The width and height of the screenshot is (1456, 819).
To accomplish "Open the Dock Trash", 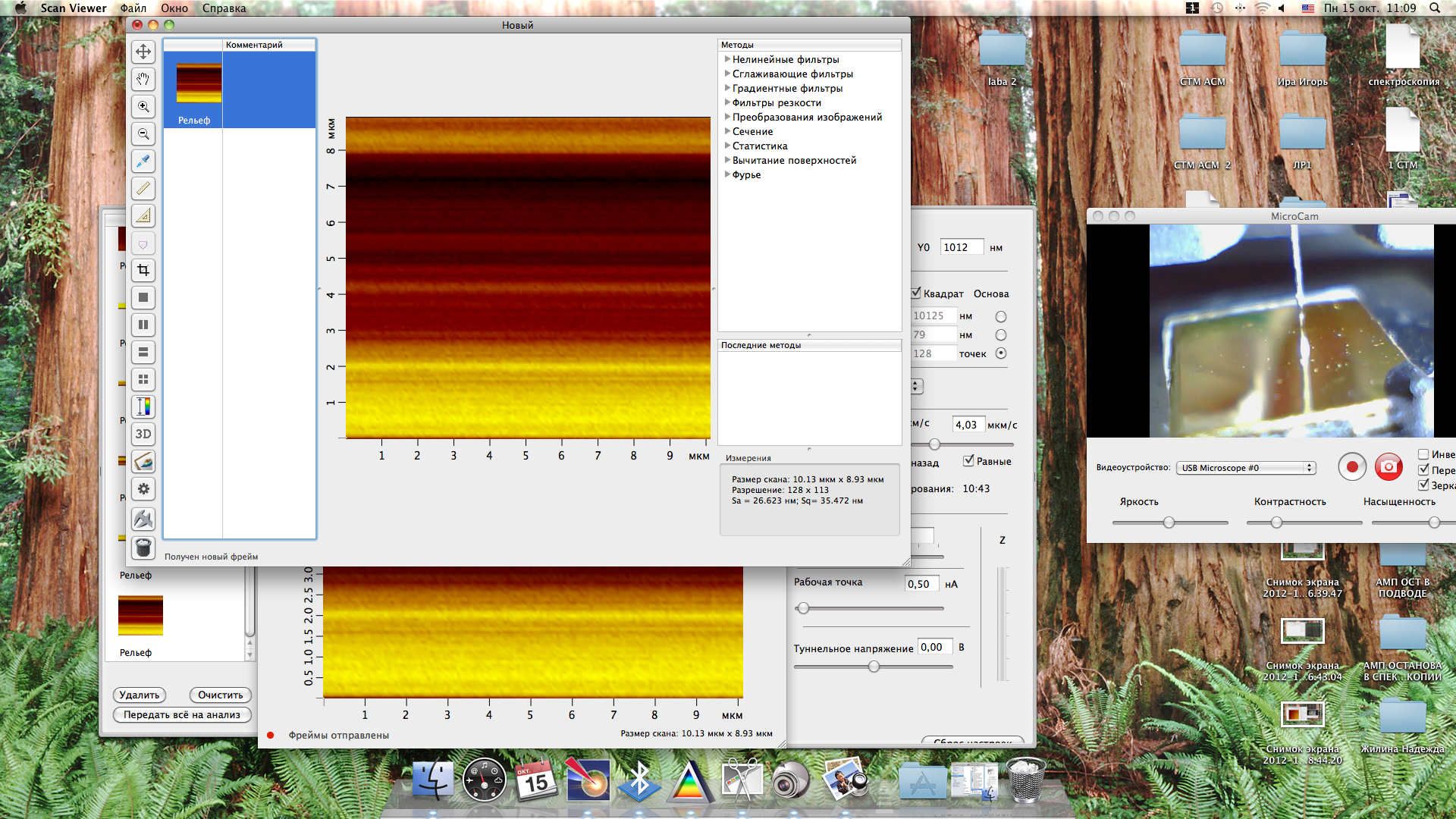I will click(1026, 780).
